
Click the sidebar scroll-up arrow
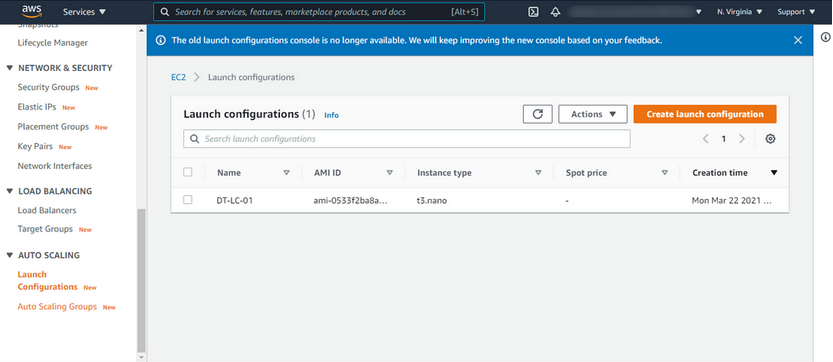pos(141,30)
